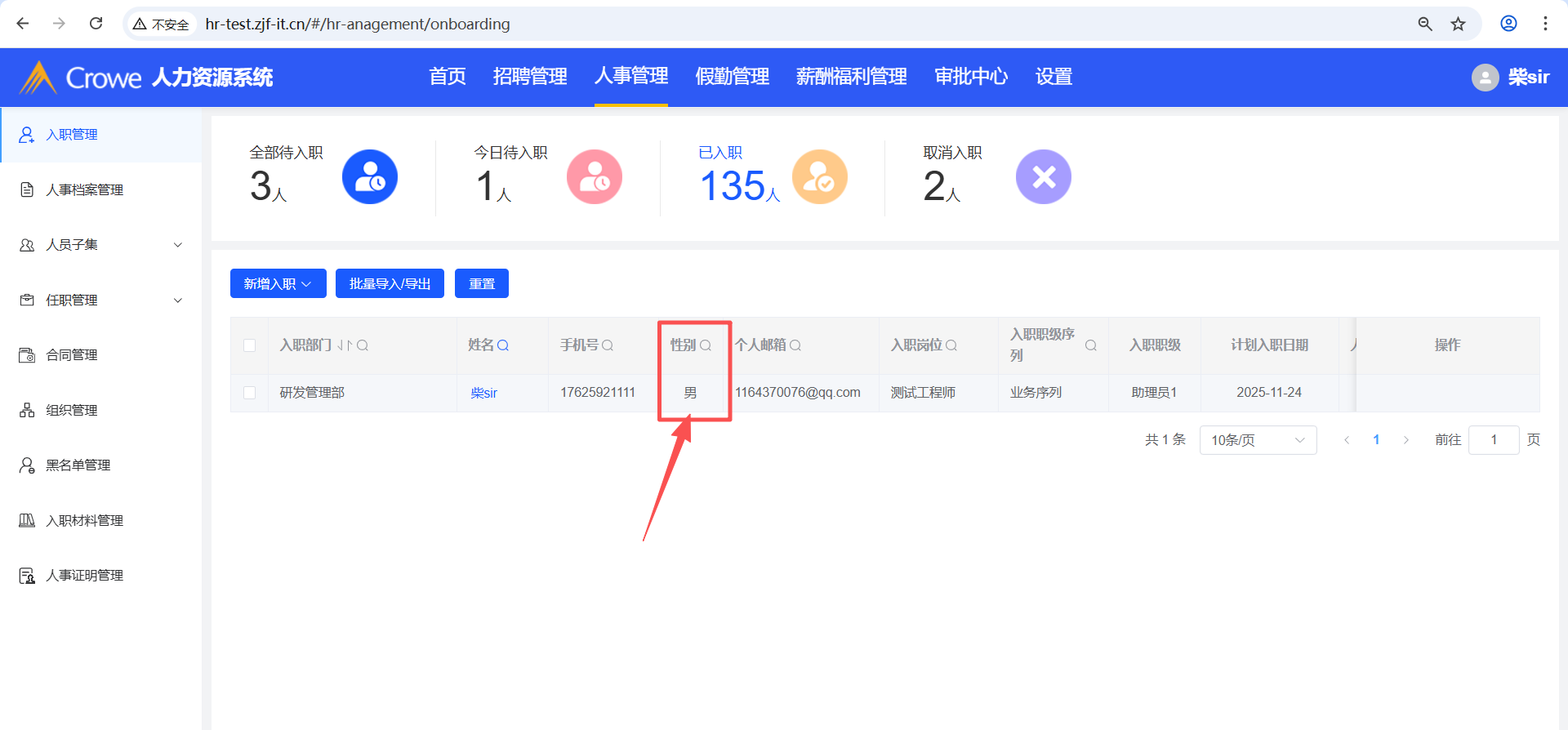Open the 10条/页 page size dropdown
The height and width of the screenshot is (730, 1568).
tap(1258, 440)
